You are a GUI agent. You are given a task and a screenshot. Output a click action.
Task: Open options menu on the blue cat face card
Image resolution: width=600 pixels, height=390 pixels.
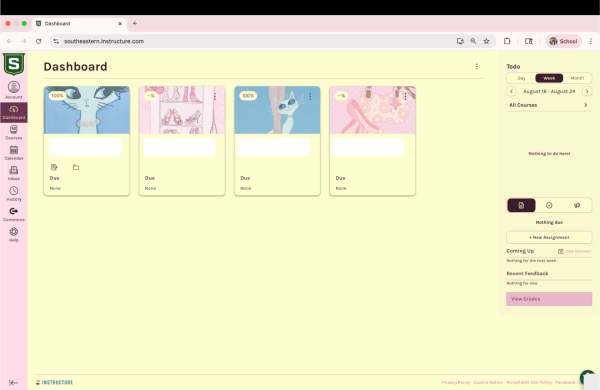click(x=119, y=96)
